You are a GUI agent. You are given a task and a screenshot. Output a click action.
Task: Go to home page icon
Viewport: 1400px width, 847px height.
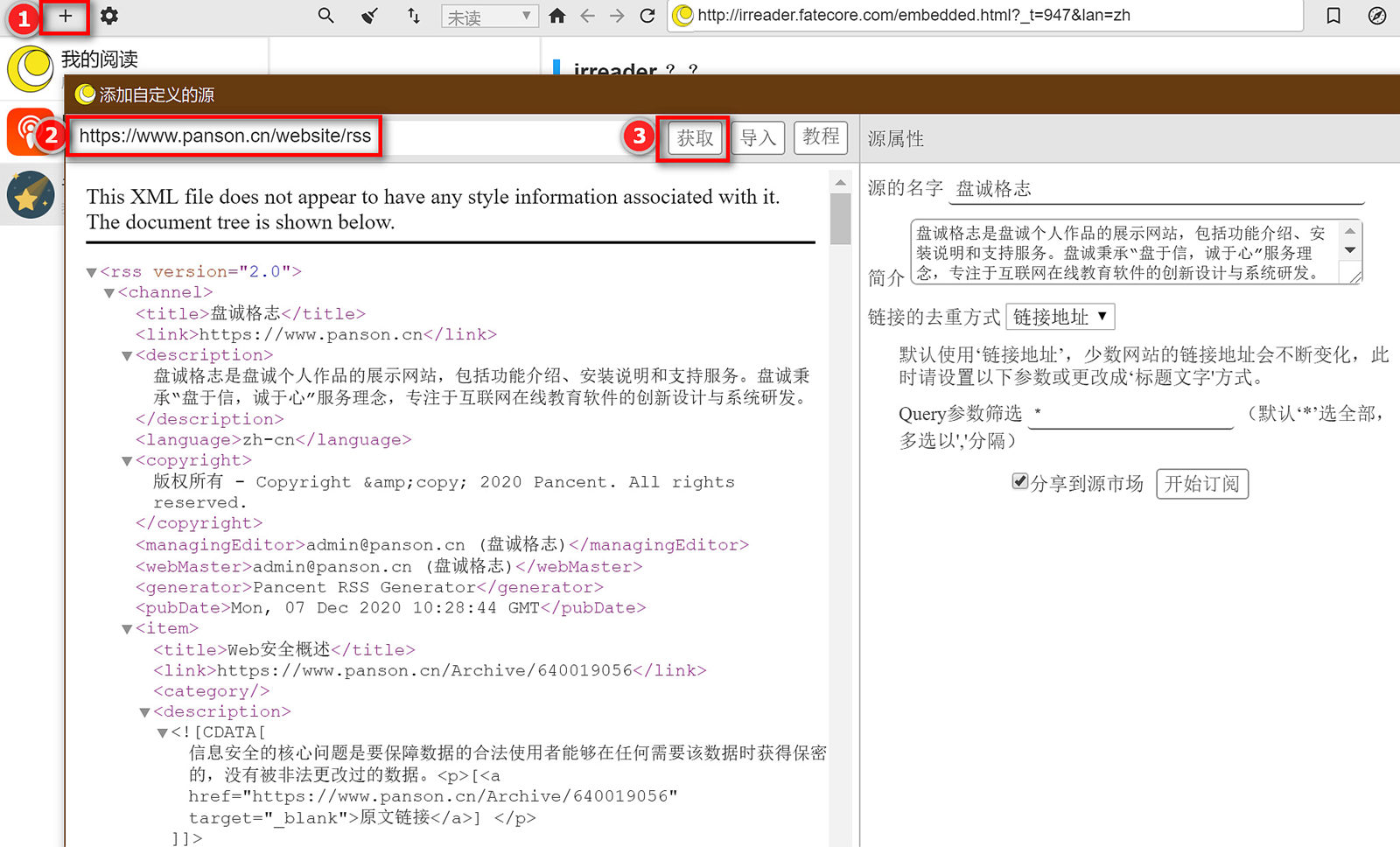pyautogui.click(x=557, y=16)
